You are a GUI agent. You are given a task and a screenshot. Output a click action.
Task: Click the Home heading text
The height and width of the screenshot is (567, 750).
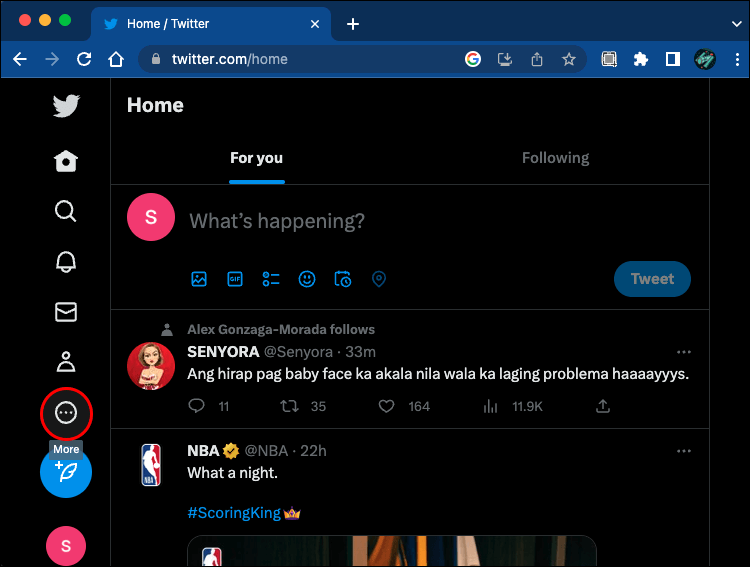155,105
